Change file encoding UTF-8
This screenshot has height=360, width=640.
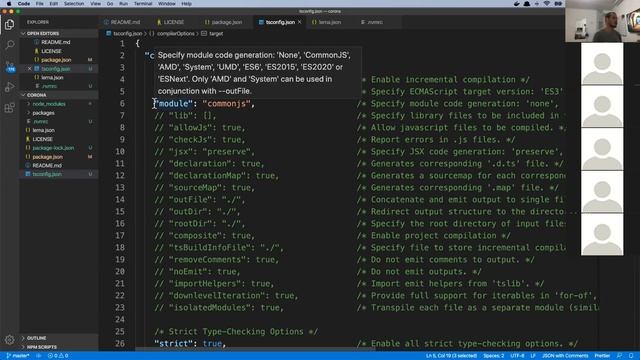517,356
